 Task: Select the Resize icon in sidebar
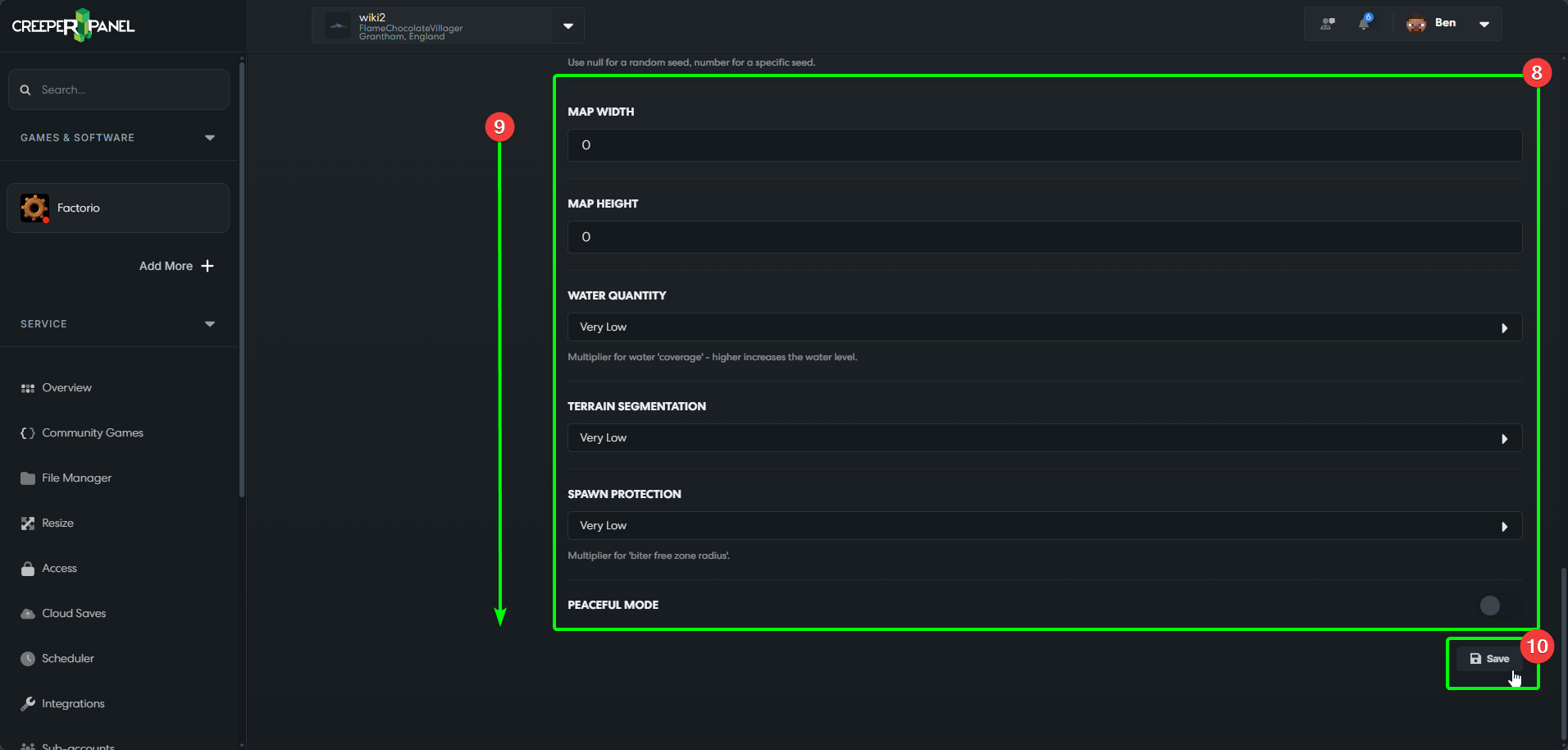(x=27, y=523)
